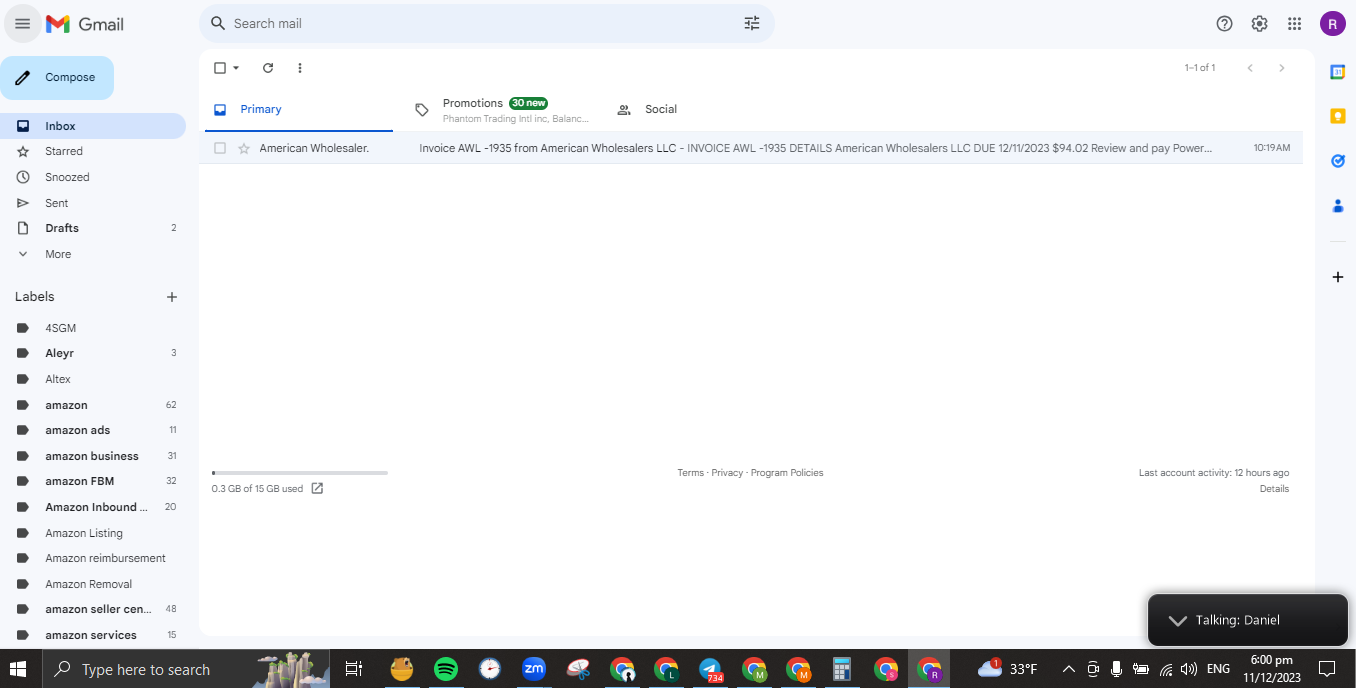This screenshot has height=688, width=1356.
Task: Refresh the inbox
Action: click(268, 68)
